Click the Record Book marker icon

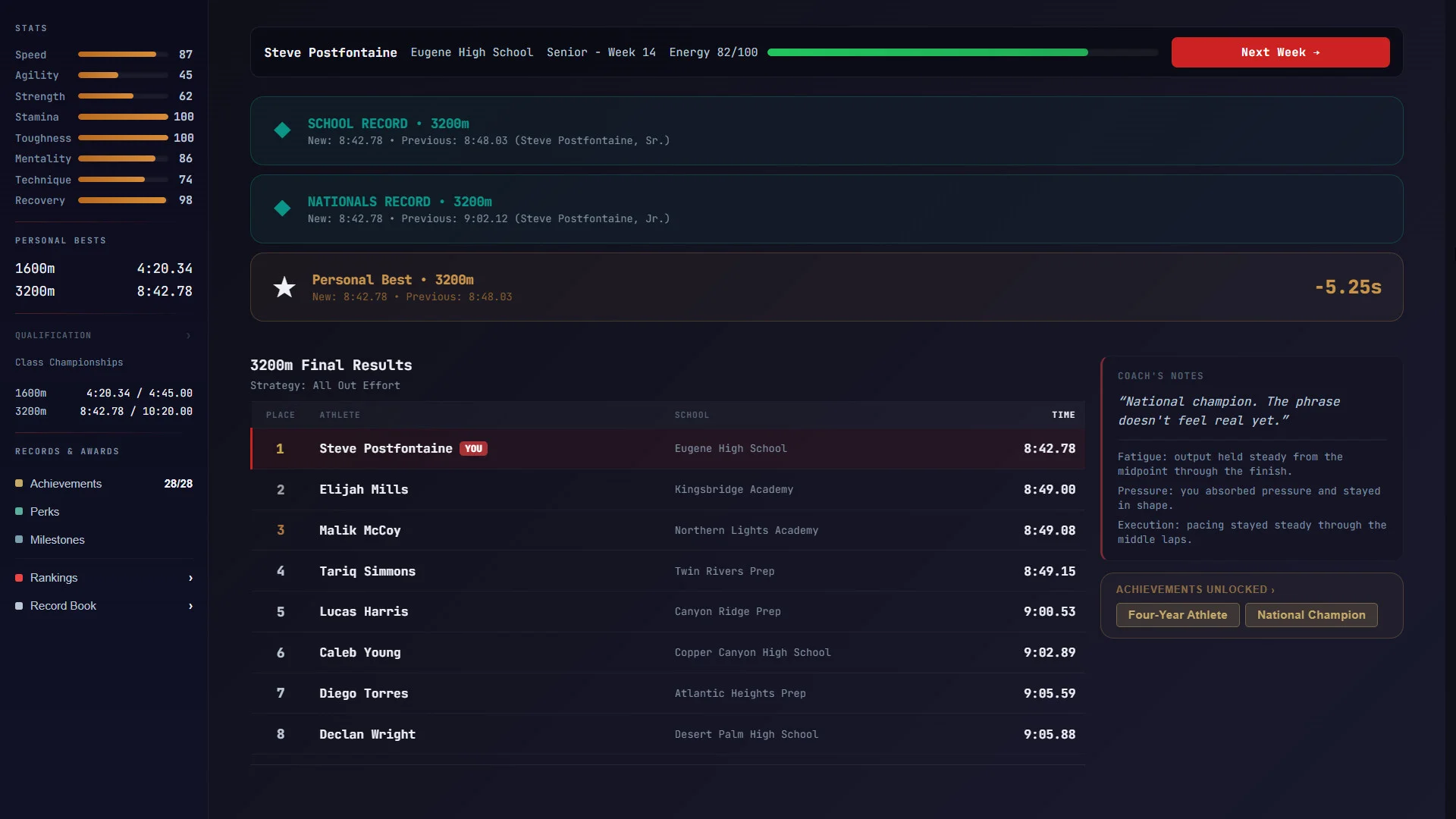(x=19, y=606)
